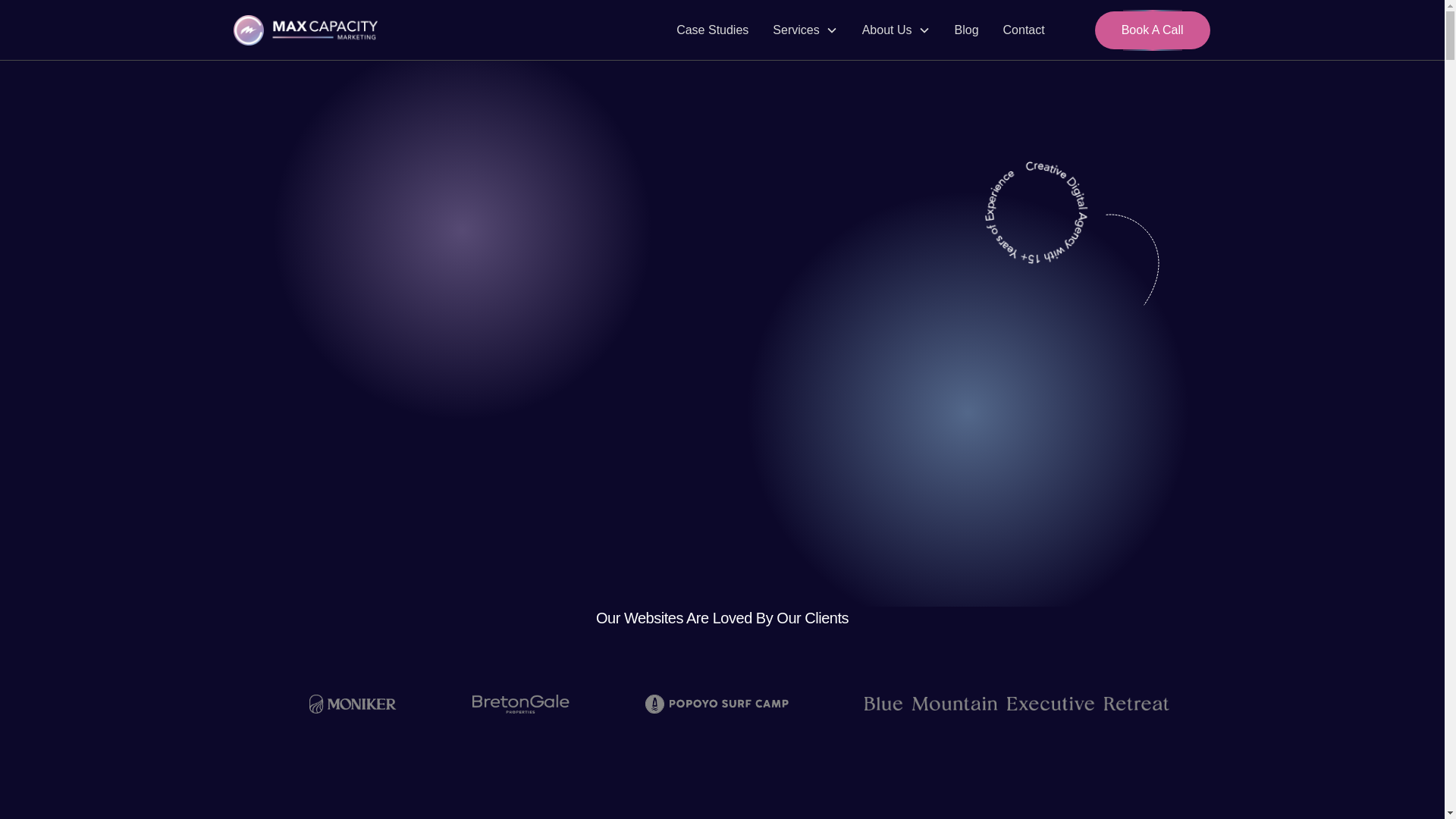
Task: Open the Services menu
Action: click(x=795, y=30)
